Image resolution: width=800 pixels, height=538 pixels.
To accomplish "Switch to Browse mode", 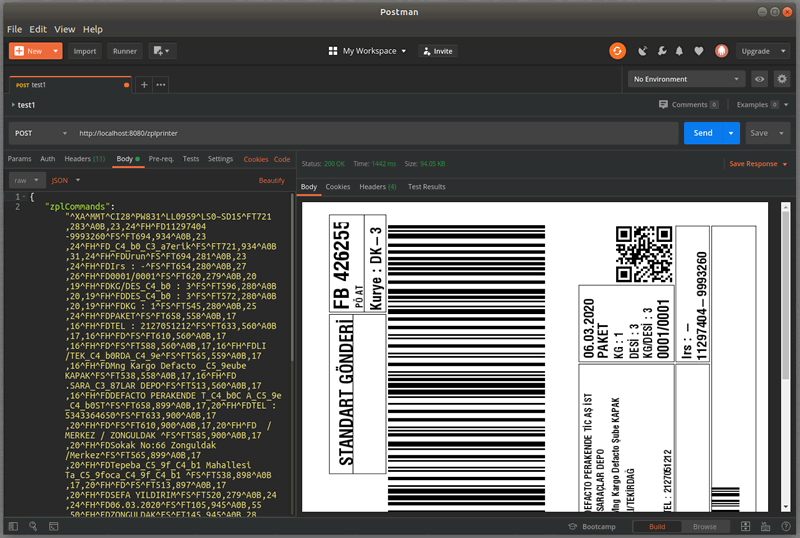I will point(705,526).
